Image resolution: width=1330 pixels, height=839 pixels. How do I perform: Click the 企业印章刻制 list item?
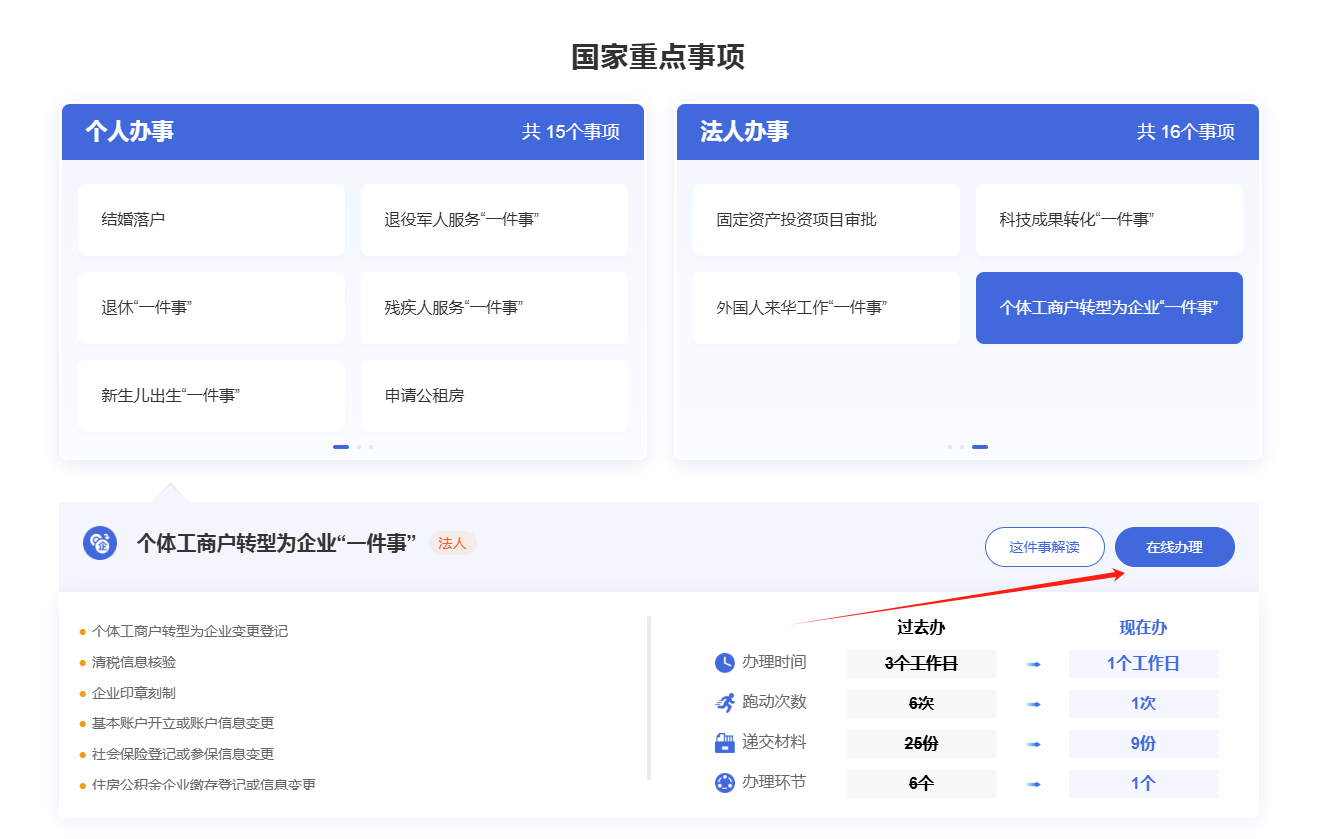133,693
